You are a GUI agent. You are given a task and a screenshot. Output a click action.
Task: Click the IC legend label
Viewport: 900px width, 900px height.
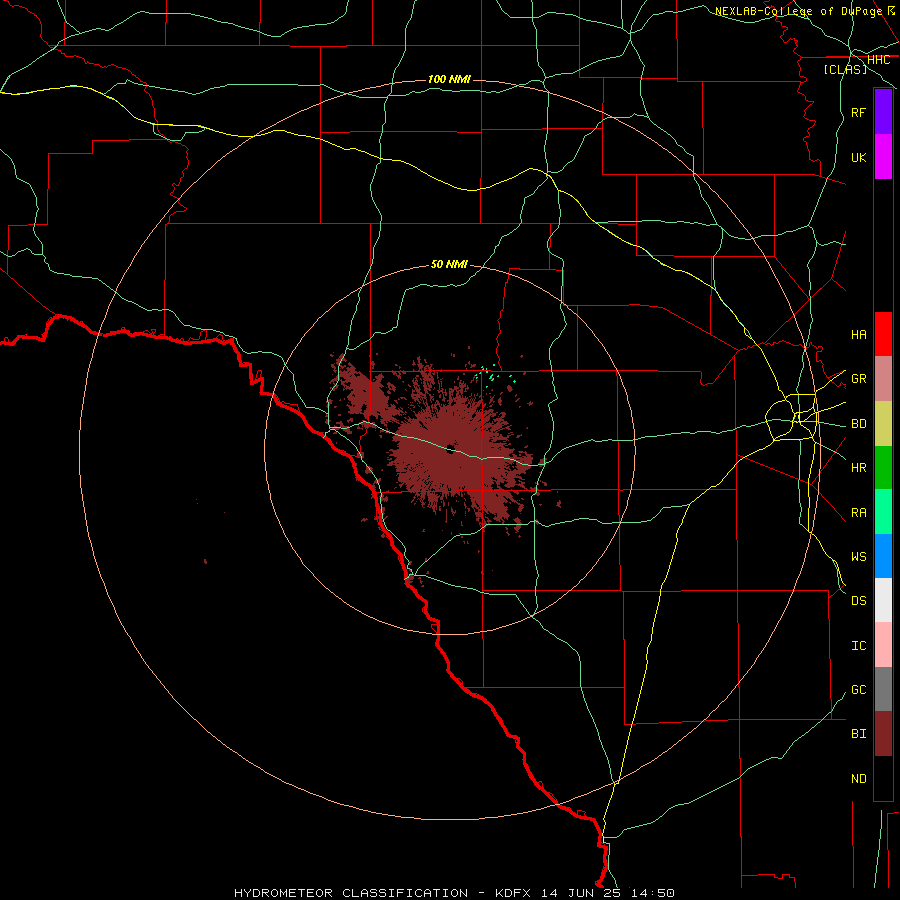click(x=858, y=645)
